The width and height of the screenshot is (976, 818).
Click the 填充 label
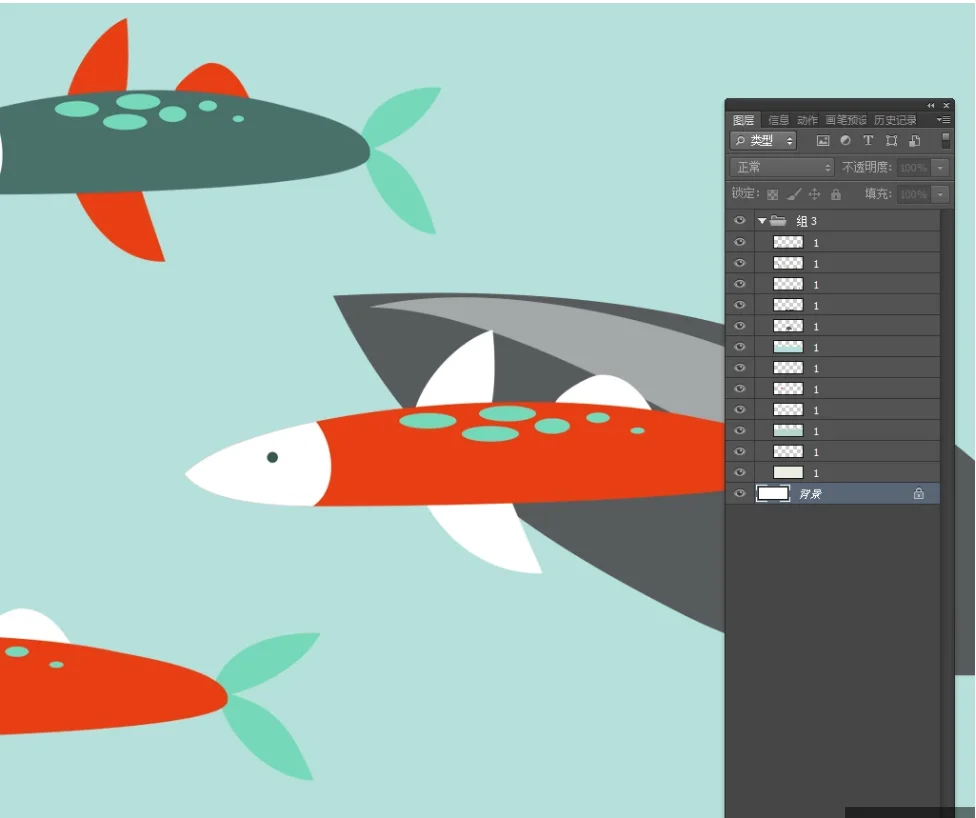tap(878, 194)
